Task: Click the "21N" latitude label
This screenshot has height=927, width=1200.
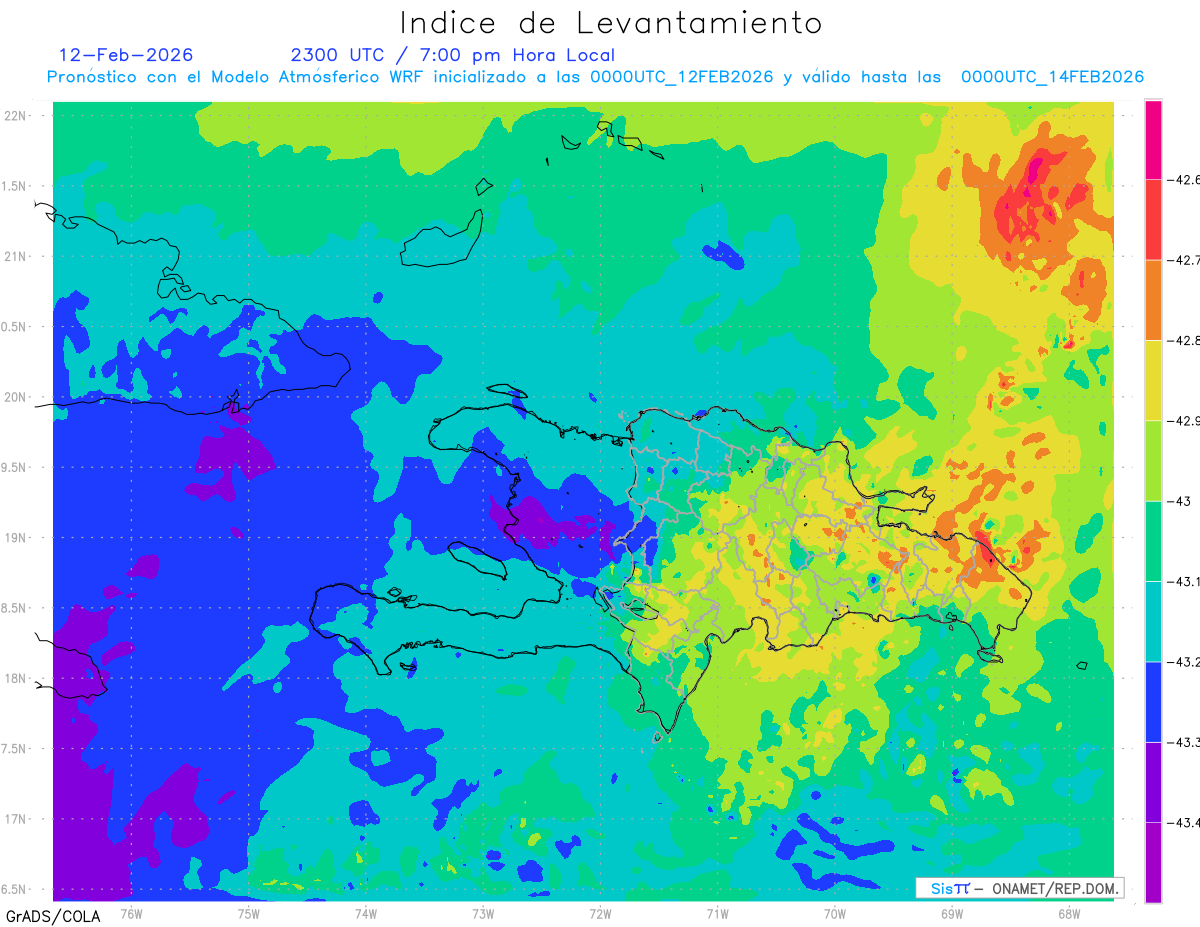Action: [16, 256]
